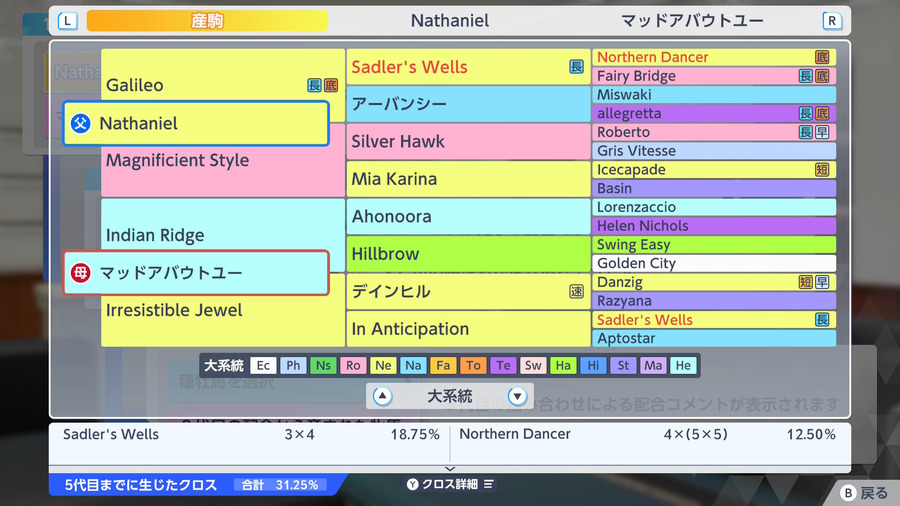Viewport: 900px width, 506px height.
Task: Click 長 badge on fourth-generation Sadler's Wells
Action: pos(822,320)
